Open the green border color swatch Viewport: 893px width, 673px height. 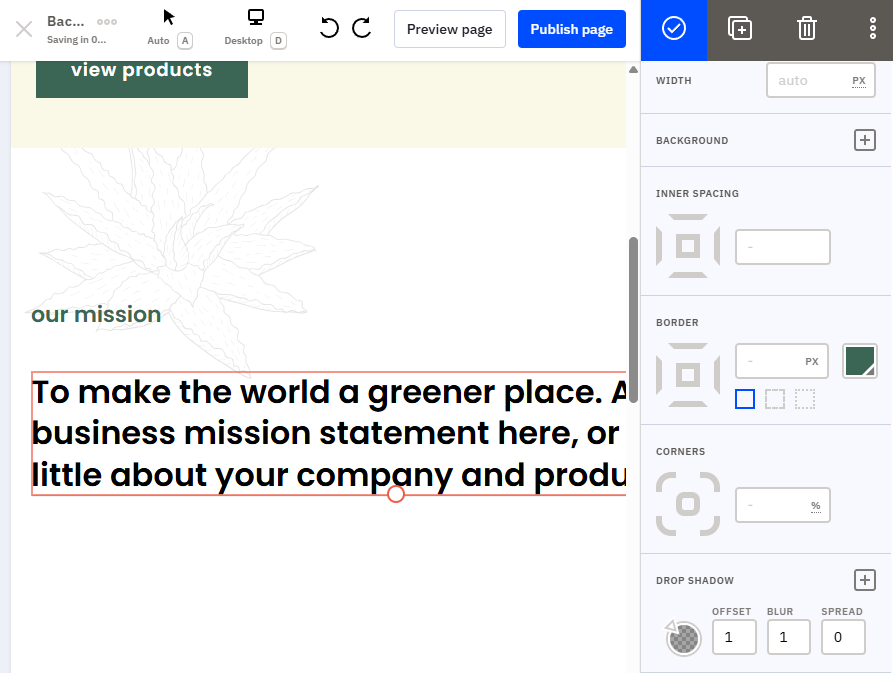(x=859, y=361)
